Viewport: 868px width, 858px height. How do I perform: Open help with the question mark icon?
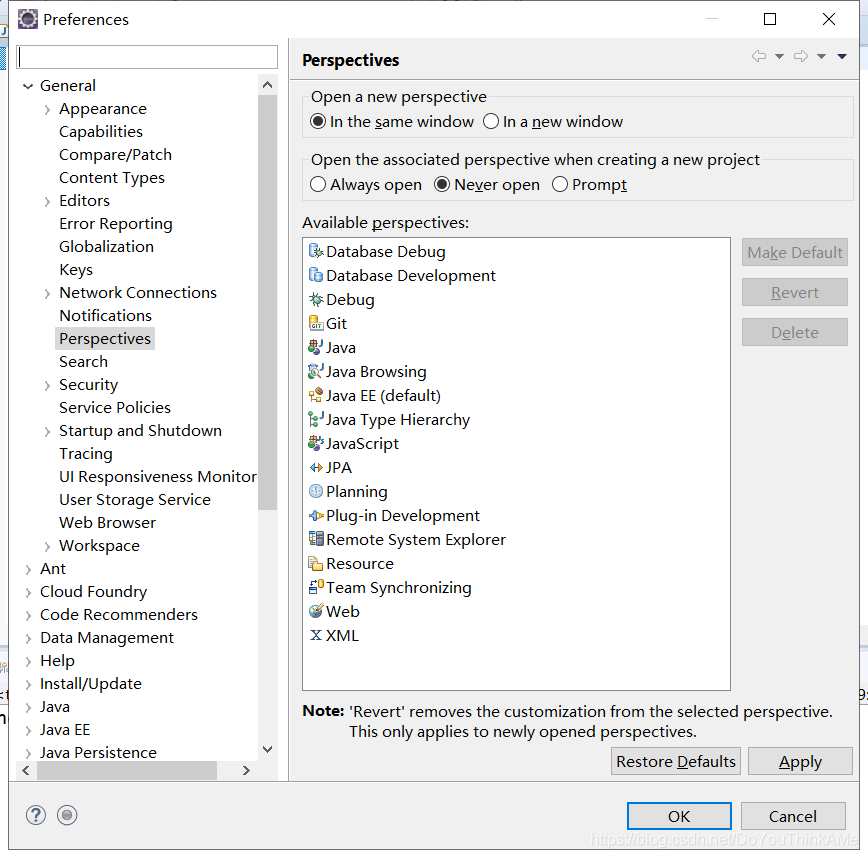pyautogui.click(x=36, y=815)
